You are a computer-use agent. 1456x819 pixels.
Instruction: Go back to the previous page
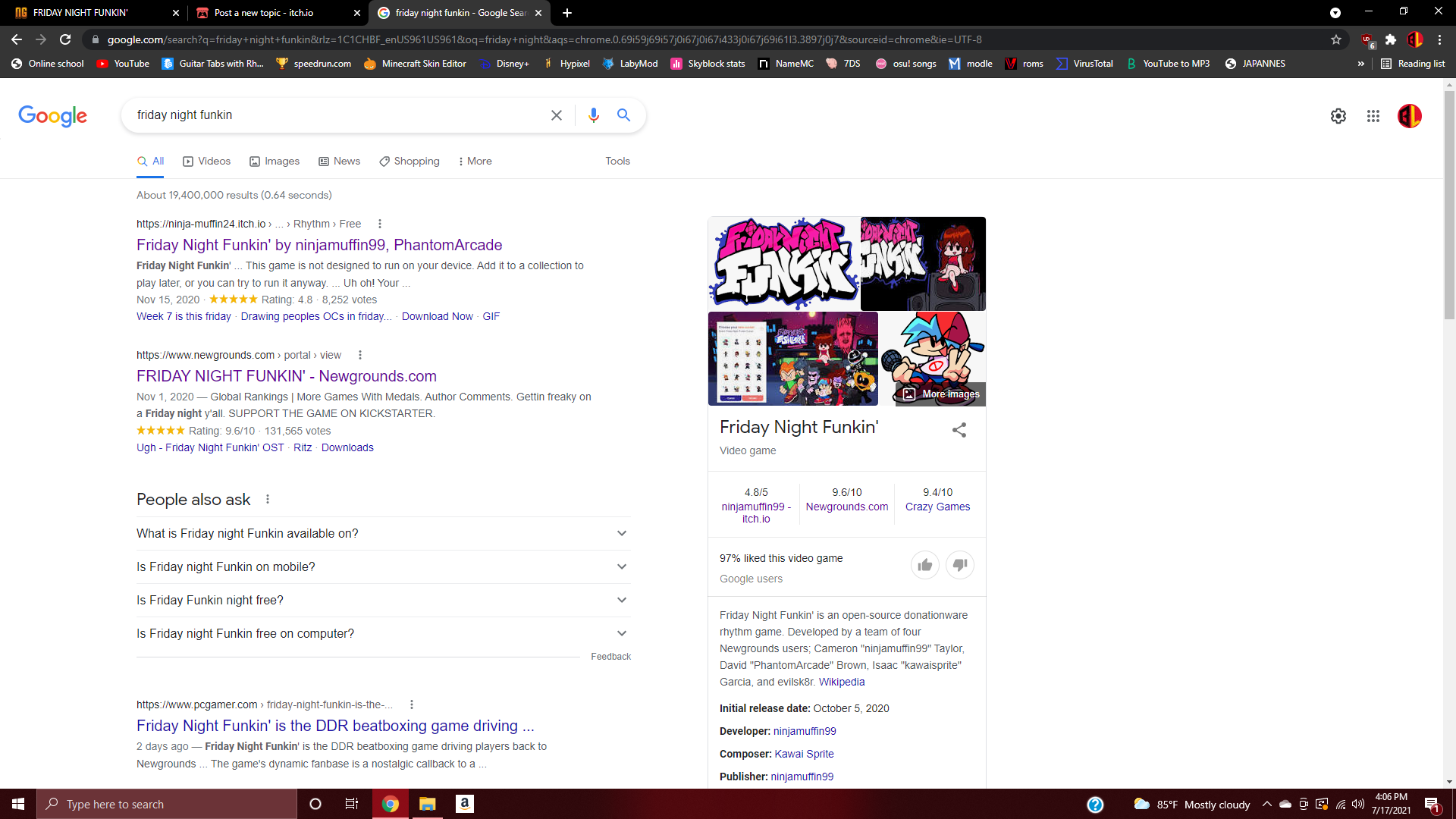(17, 39)
